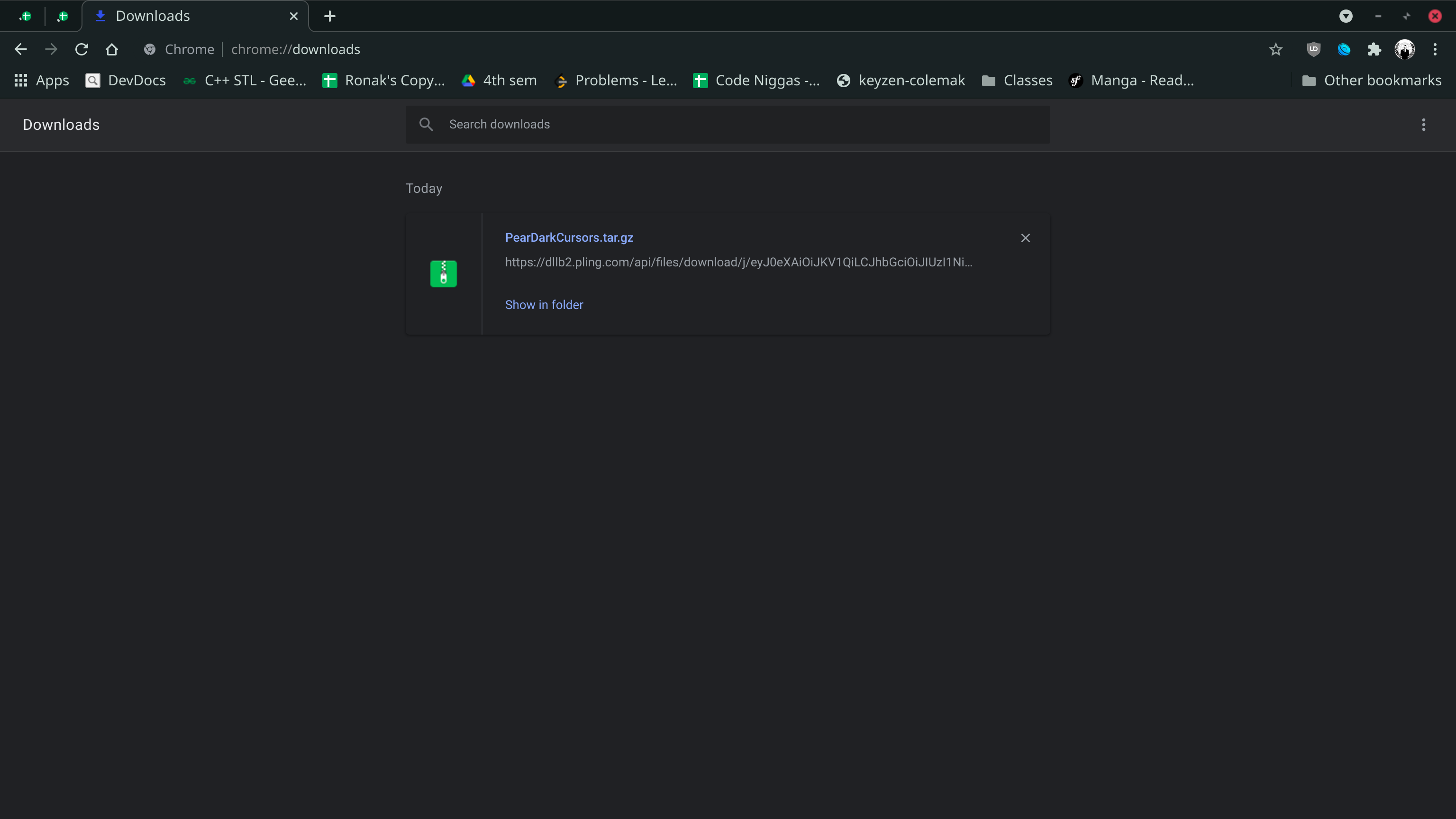
Task: Open the Apps bookmark shortcut
Action: (x=41, y=80)
